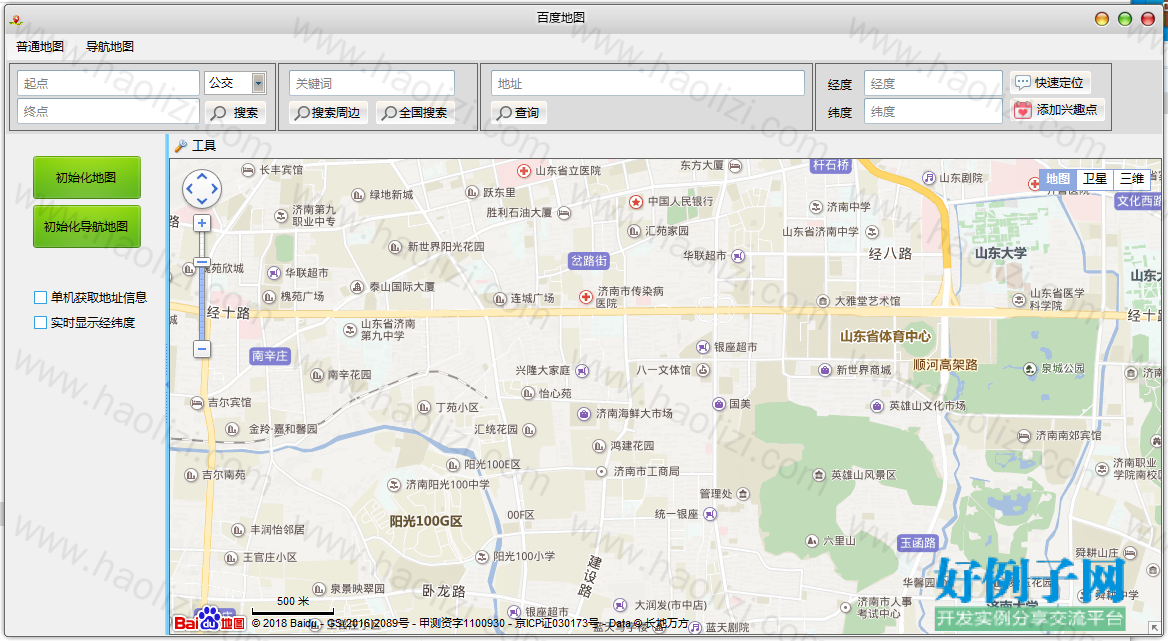Enable the 单机获取地址信息 checkbox
The height and width of the screenshot is (641, 1168).
tap(40, 297)
